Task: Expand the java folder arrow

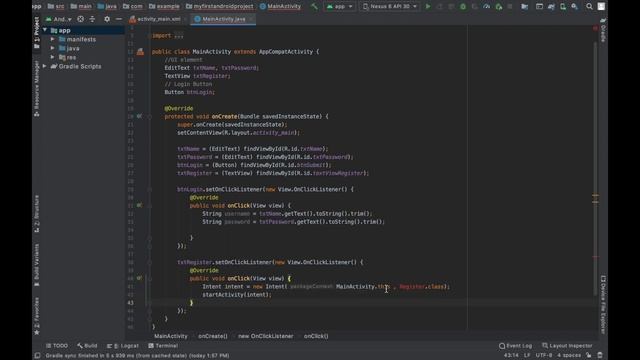Action: (x=53, y=48)
